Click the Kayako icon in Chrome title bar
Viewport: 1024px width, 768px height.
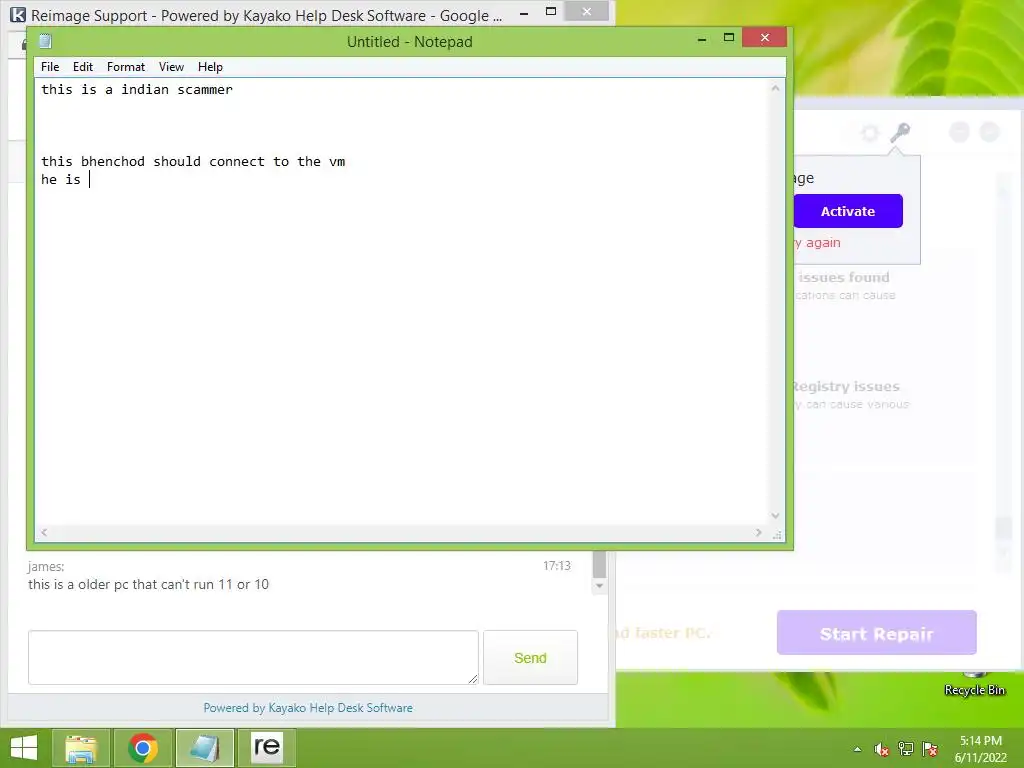tap(18, 14)
